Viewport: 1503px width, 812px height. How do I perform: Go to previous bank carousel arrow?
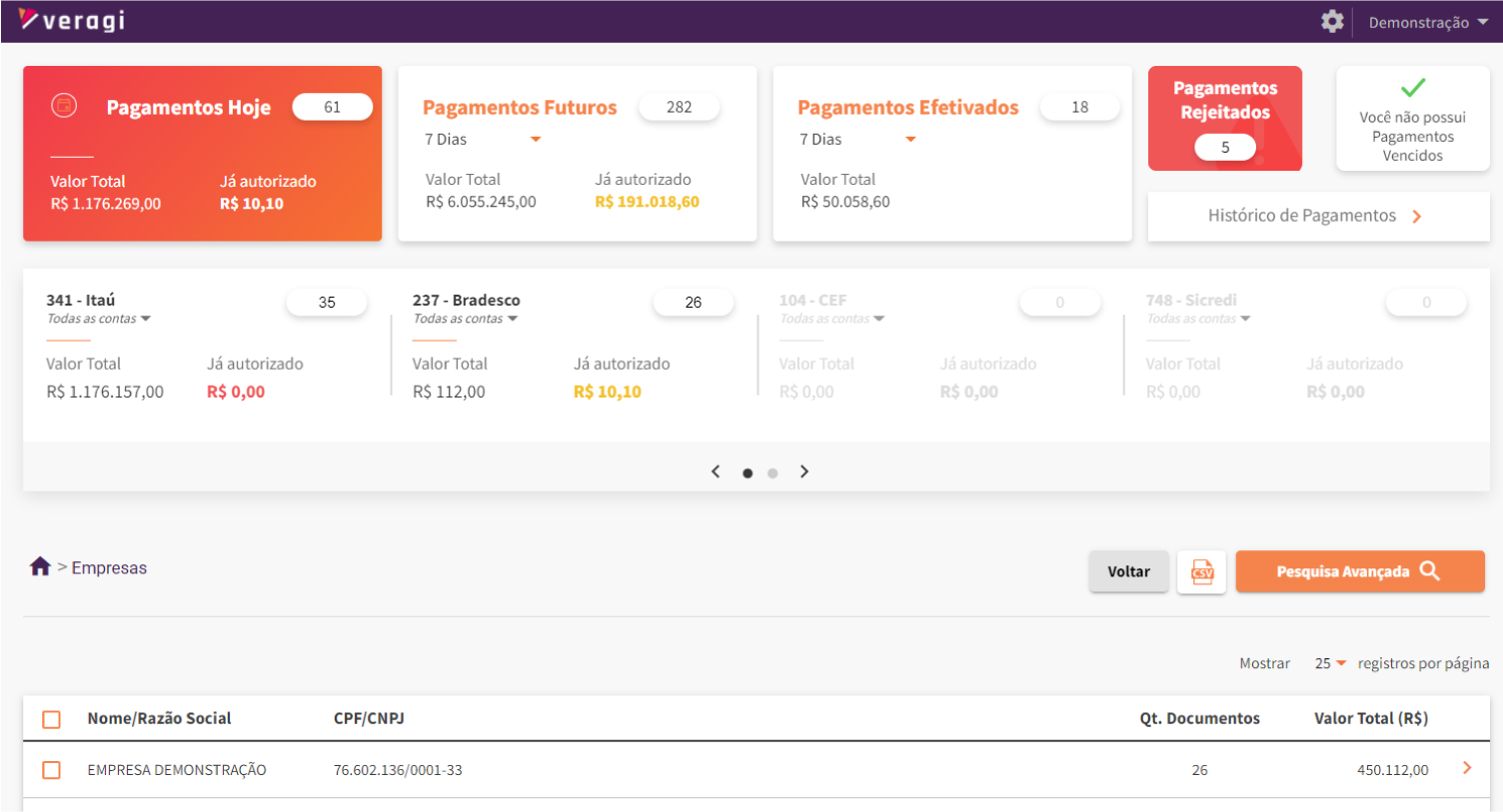pyautogui.click(x=716, y=471)
